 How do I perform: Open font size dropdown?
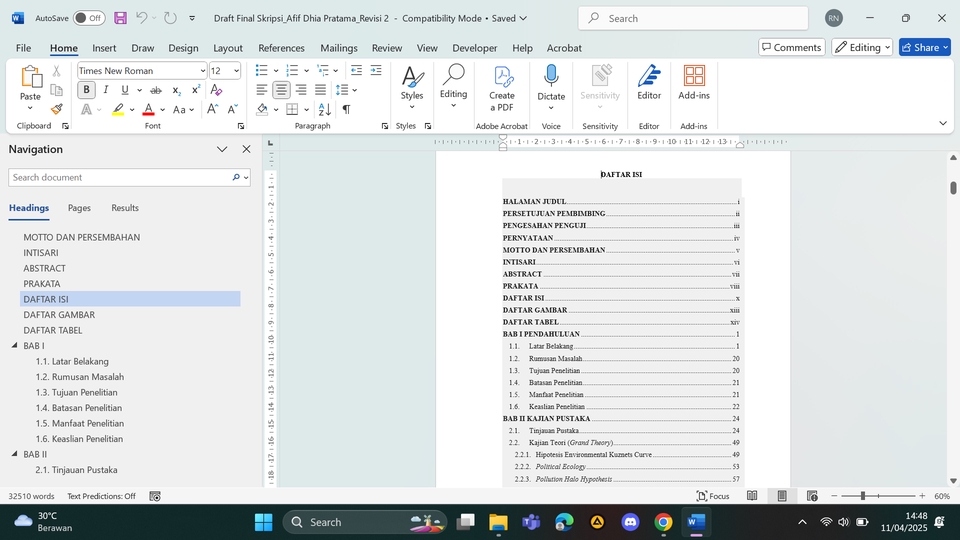(236, 70)
